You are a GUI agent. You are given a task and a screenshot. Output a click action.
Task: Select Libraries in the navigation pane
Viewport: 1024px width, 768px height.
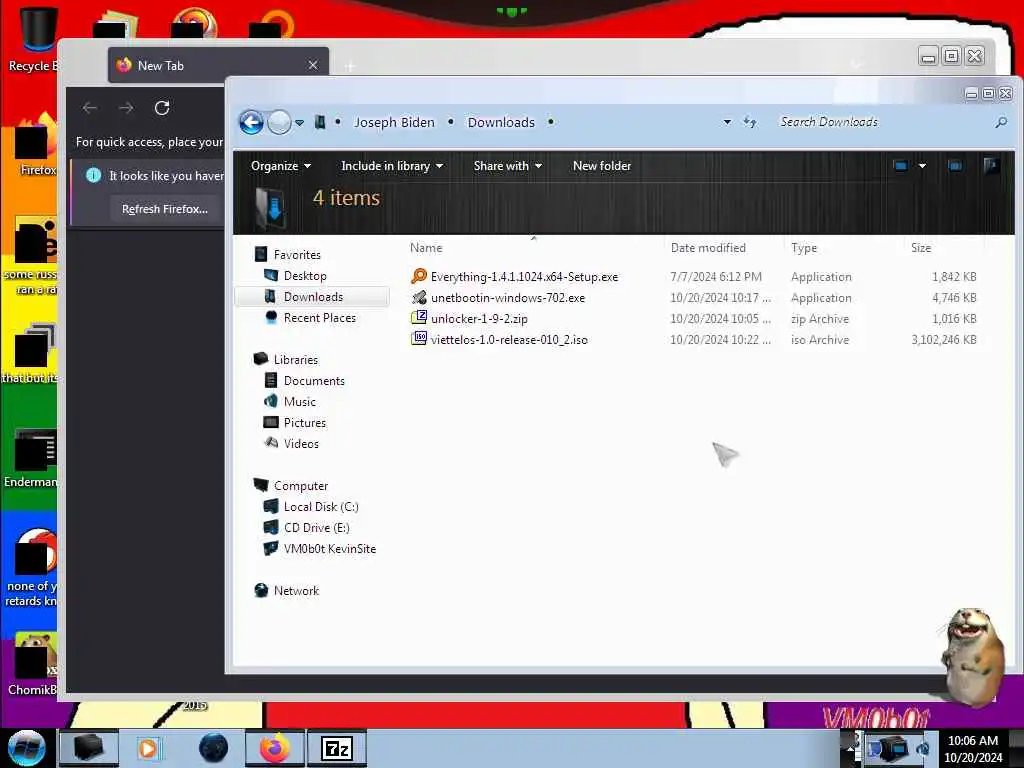(x=295, y=360)
